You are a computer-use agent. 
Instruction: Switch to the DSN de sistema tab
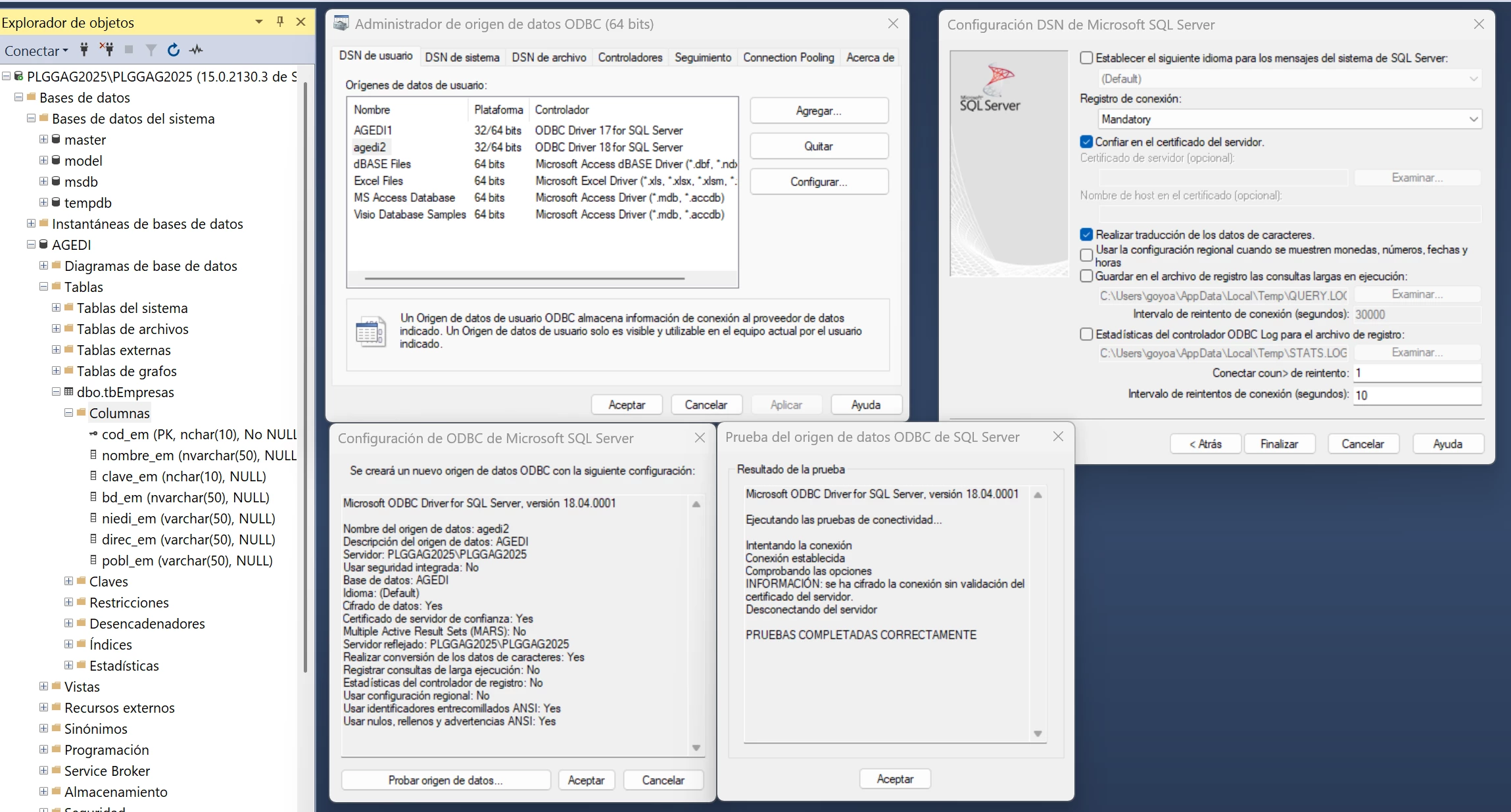click(462, 57)
